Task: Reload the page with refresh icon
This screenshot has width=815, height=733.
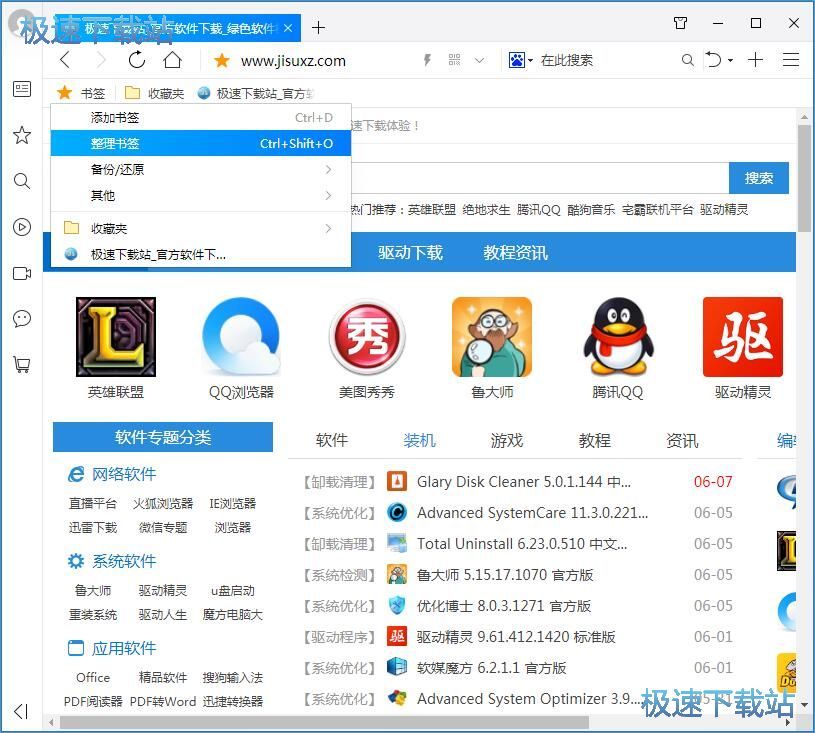Action: (x=137, y=60)
